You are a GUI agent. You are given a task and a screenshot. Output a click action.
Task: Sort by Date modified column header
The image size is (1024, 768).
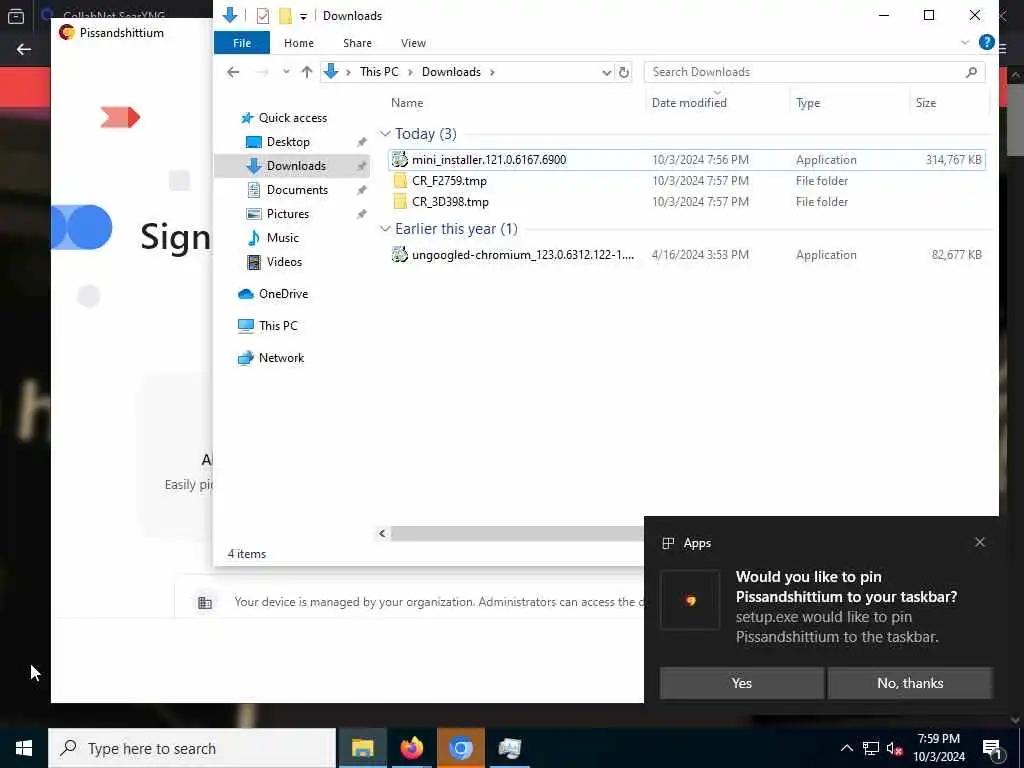tap(689, 103)
